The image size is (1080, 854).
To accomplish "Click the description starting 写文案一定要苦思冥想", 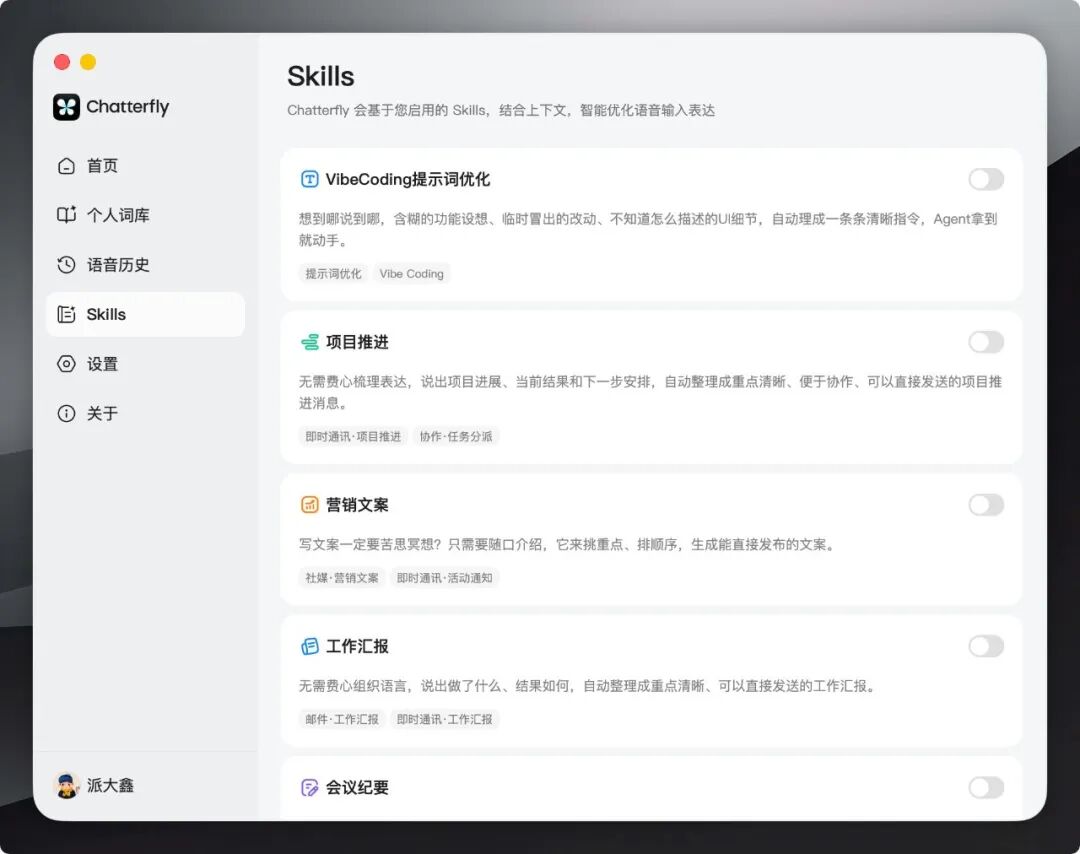I will pos(568,545).
